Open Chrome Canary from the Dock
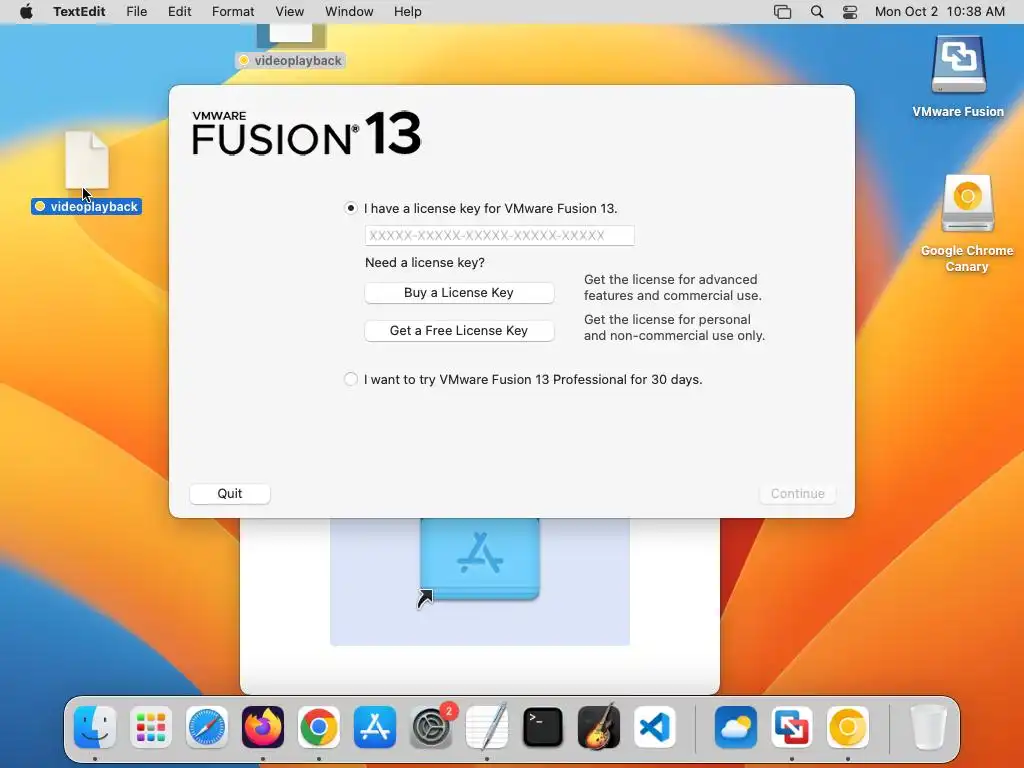Image resolution: width=1024 pixels, height=768 pixels. coord(848,726)
